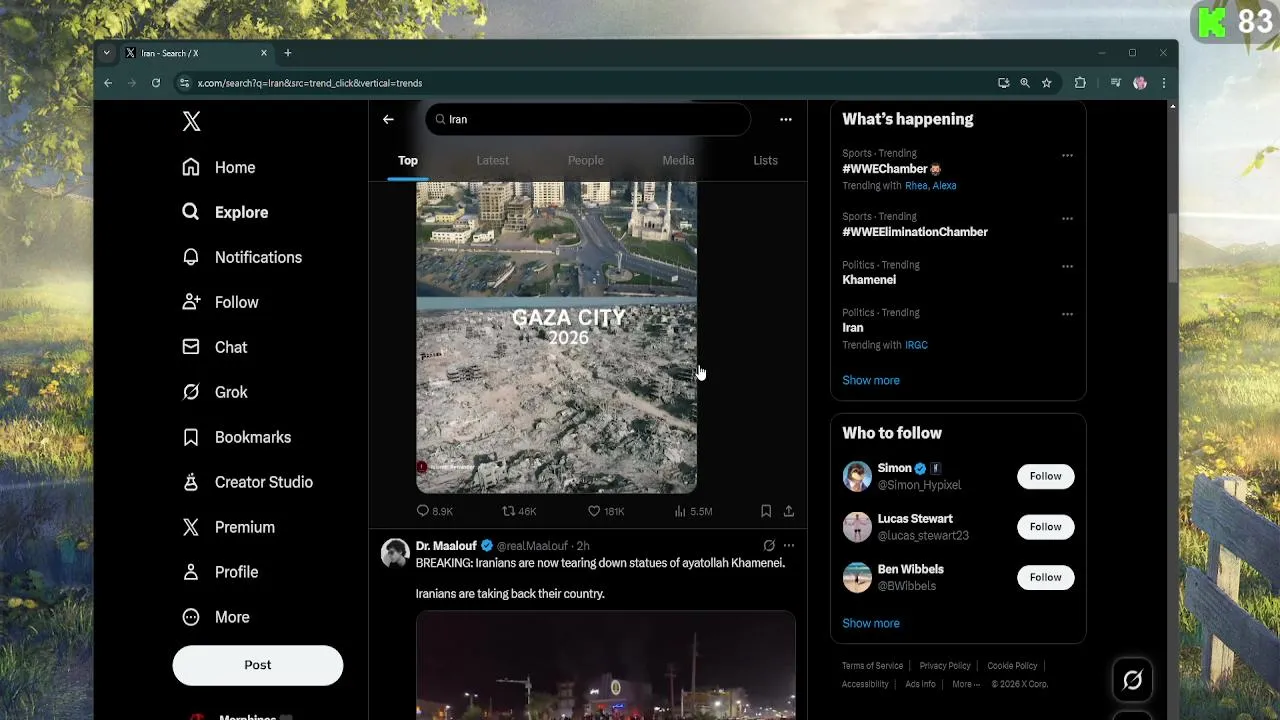This screenshot has width=1280, height=720.
Task: Expand the footer More menu
Action: click(x=966, y=684)
